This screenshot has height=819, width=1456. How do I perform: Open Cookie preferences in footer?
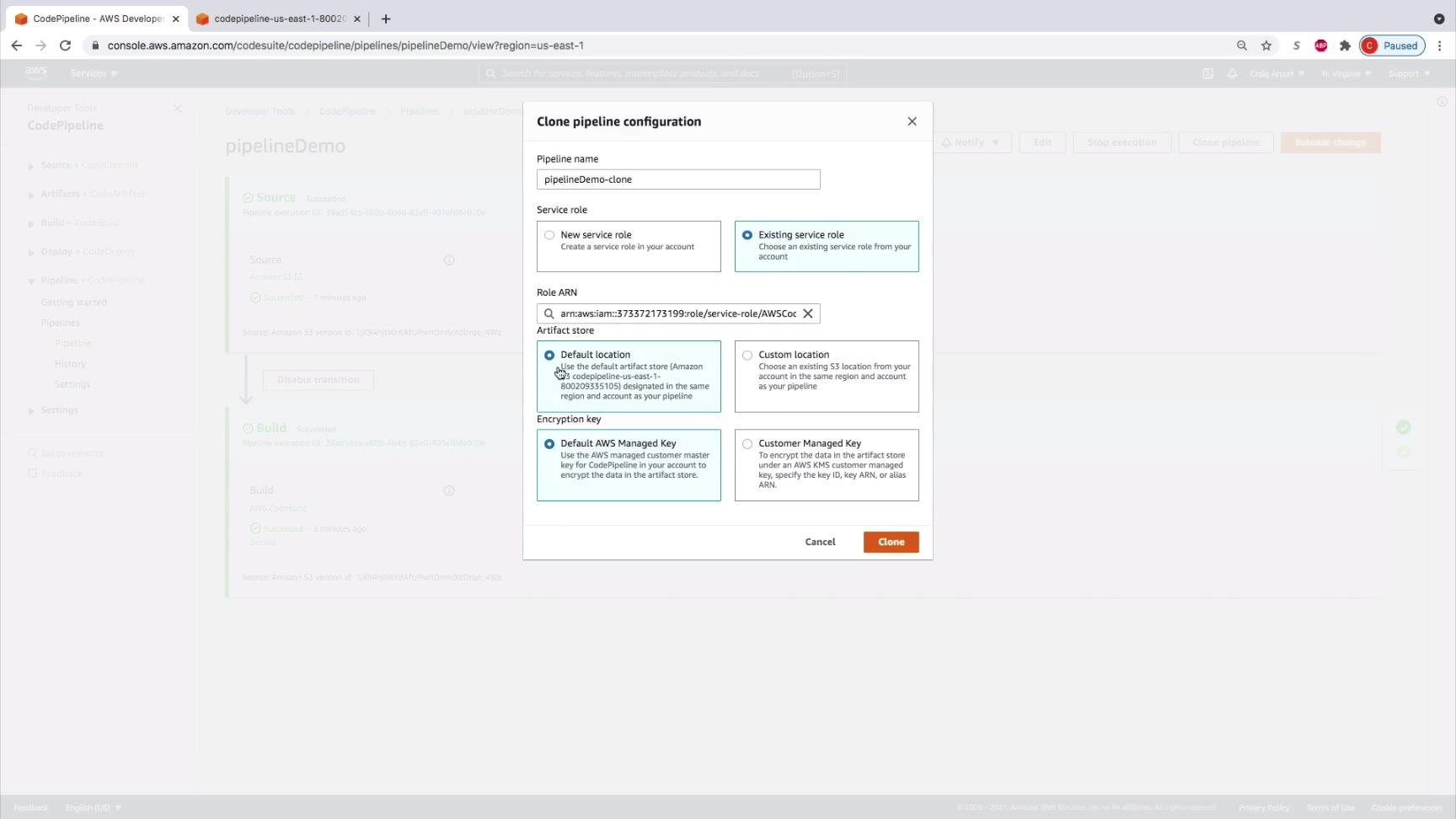tap(1407, 807)
